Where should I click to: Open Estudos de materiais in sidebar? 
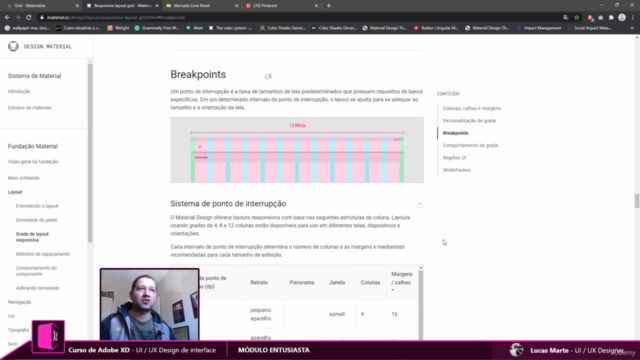click(30, 108)
